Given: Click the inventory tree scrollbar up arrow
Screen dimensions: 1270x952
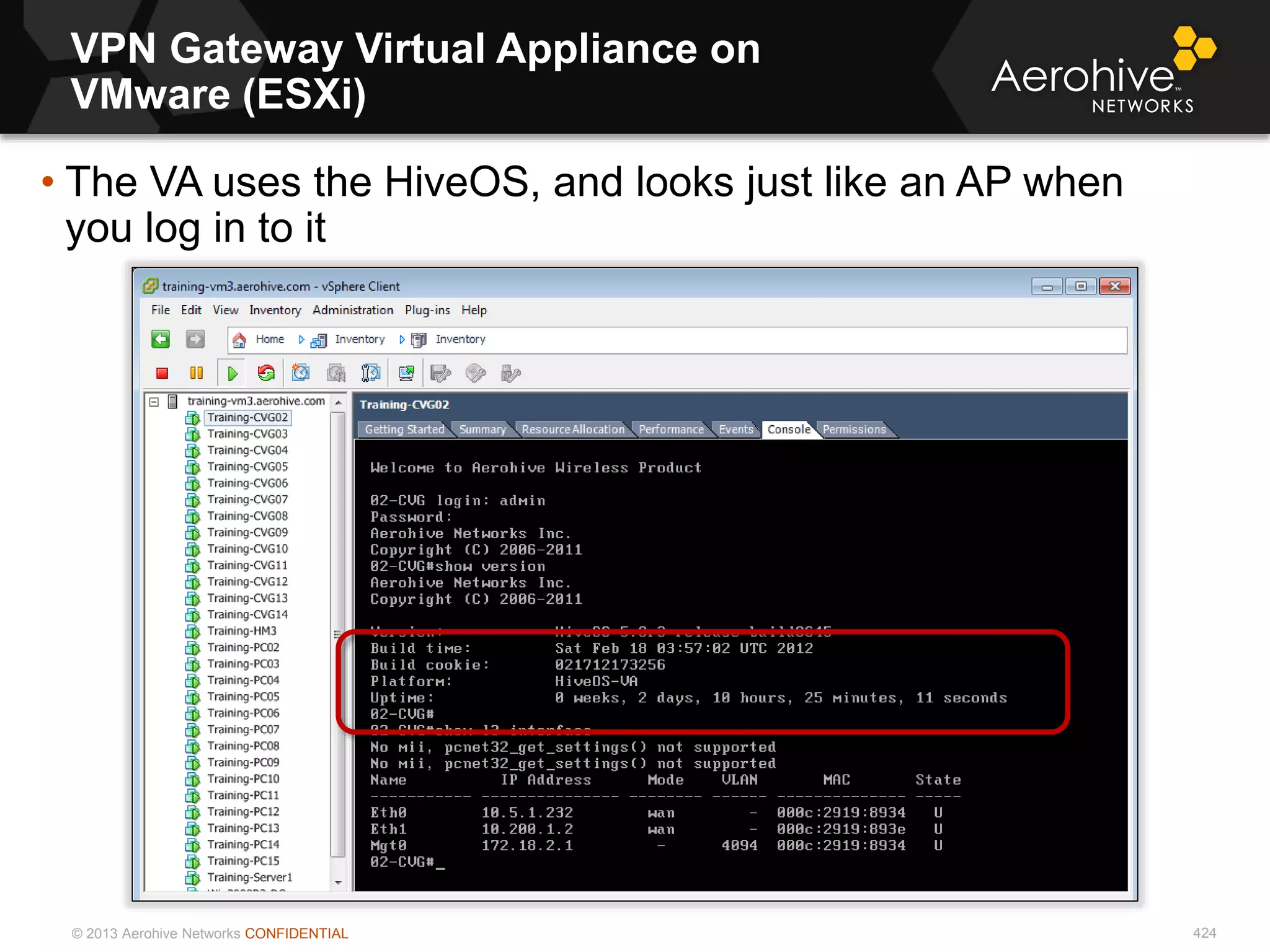Looking at the screenshot, I should [338, 402].
